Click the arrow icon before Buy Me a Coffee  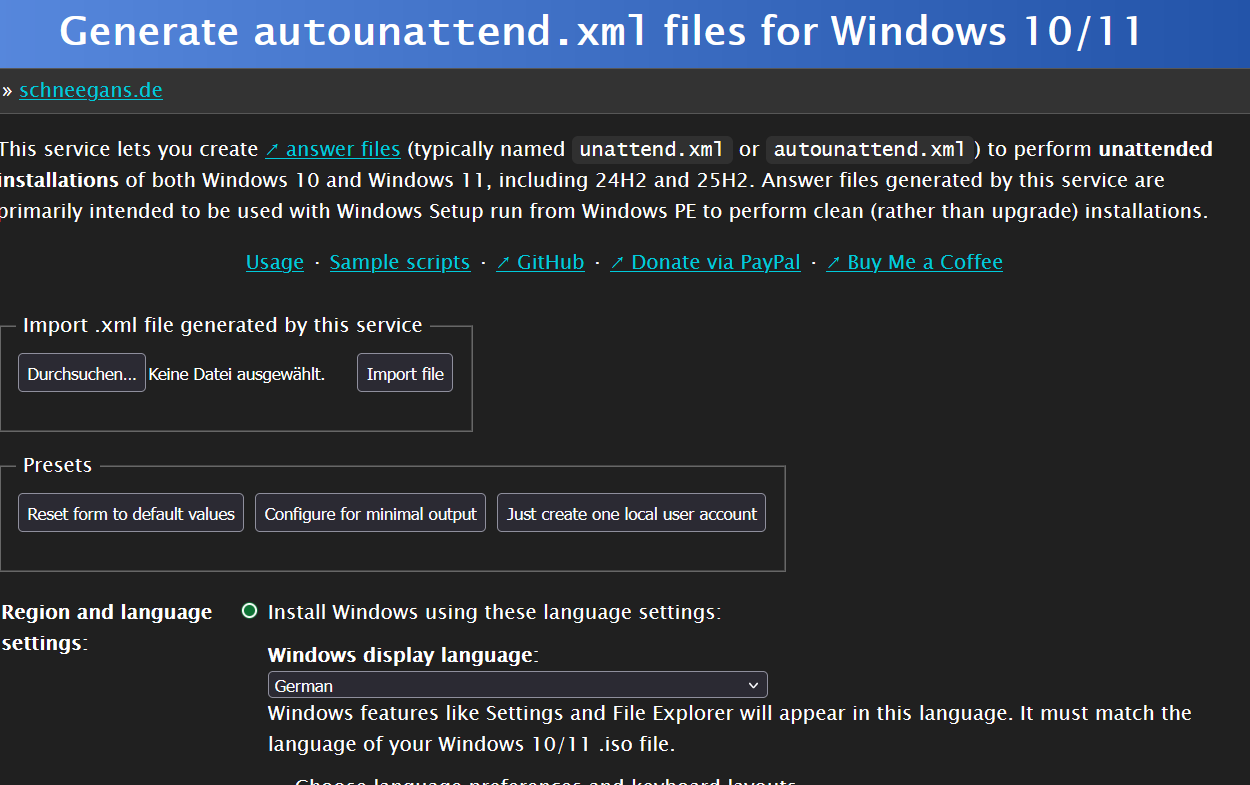(834, 263)
